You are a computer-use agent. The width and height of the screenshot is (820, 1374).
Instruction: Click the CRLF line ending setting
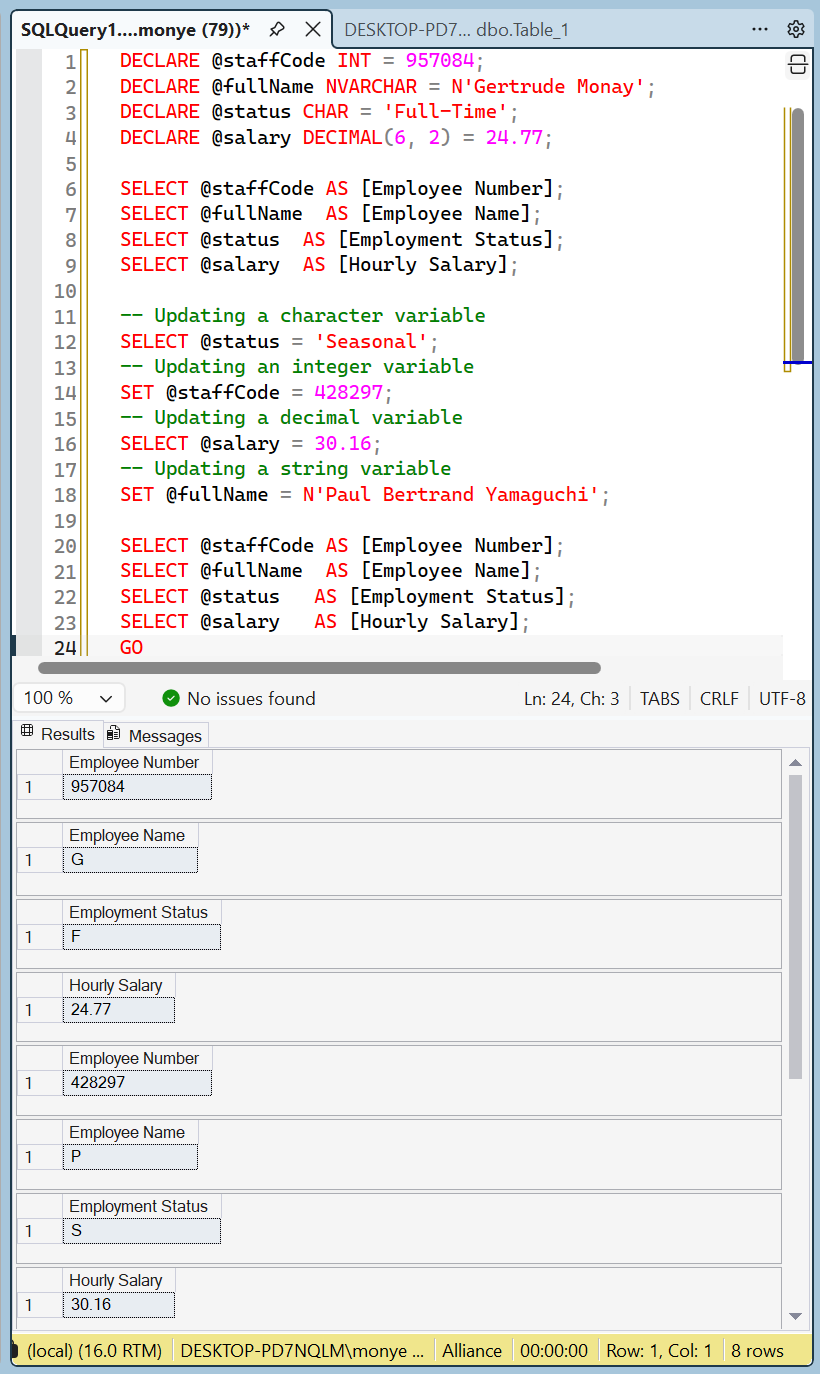[719, 698]
